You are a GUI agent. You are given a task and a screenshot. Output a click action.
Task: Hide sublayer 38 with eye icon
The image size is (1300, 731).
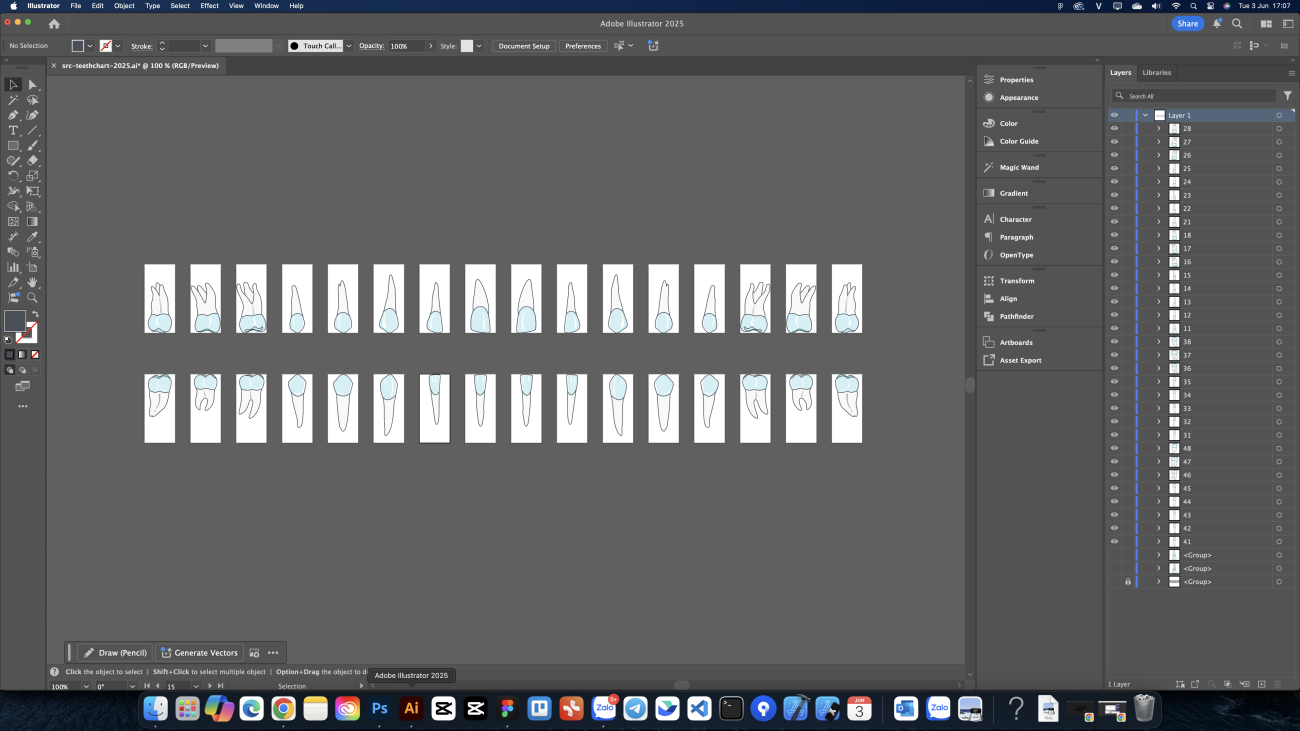point(1114,342)
